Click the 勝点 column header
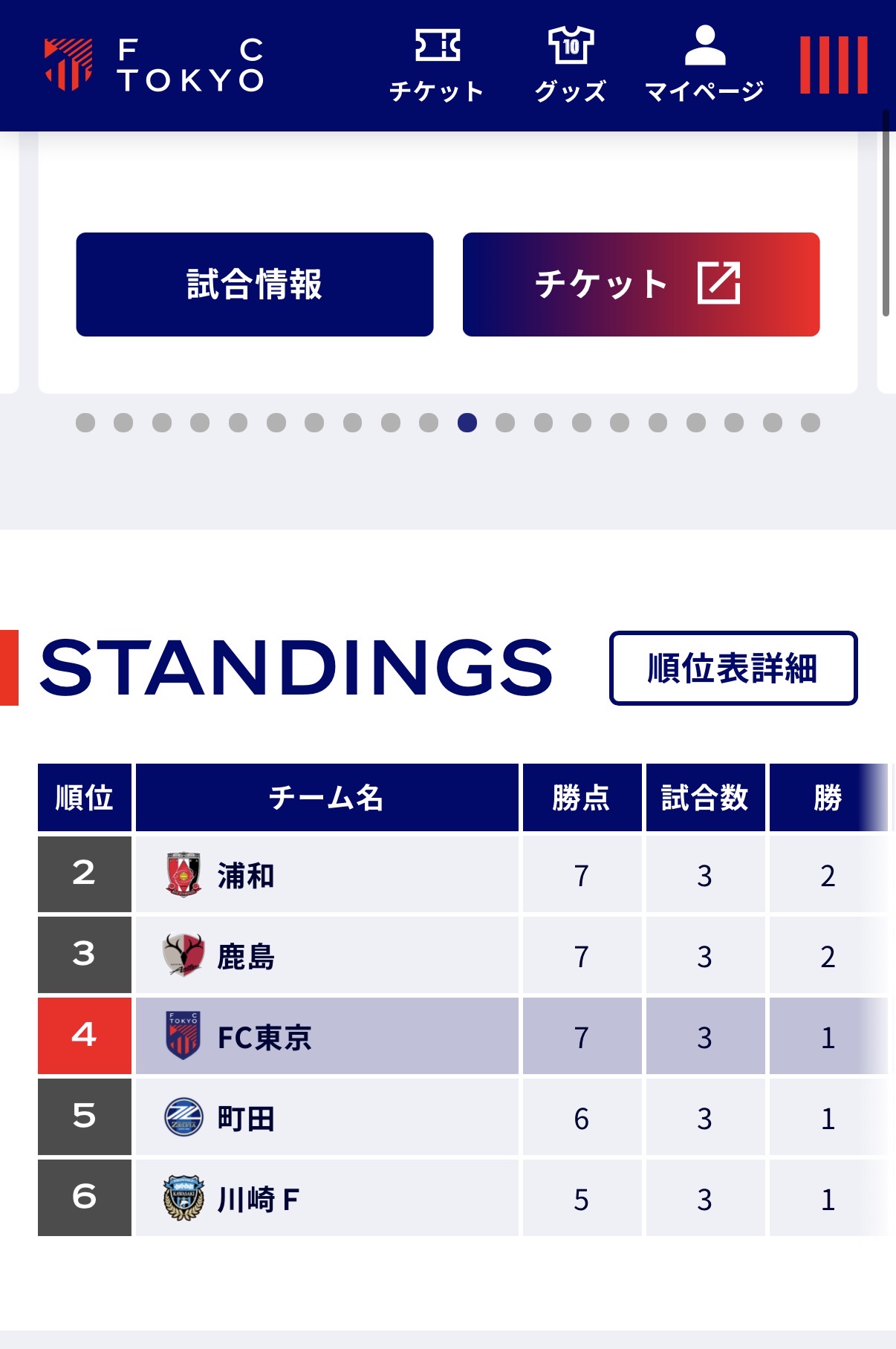The width and height of the screenshot is (896, 1349). click(x=582, y=797)
